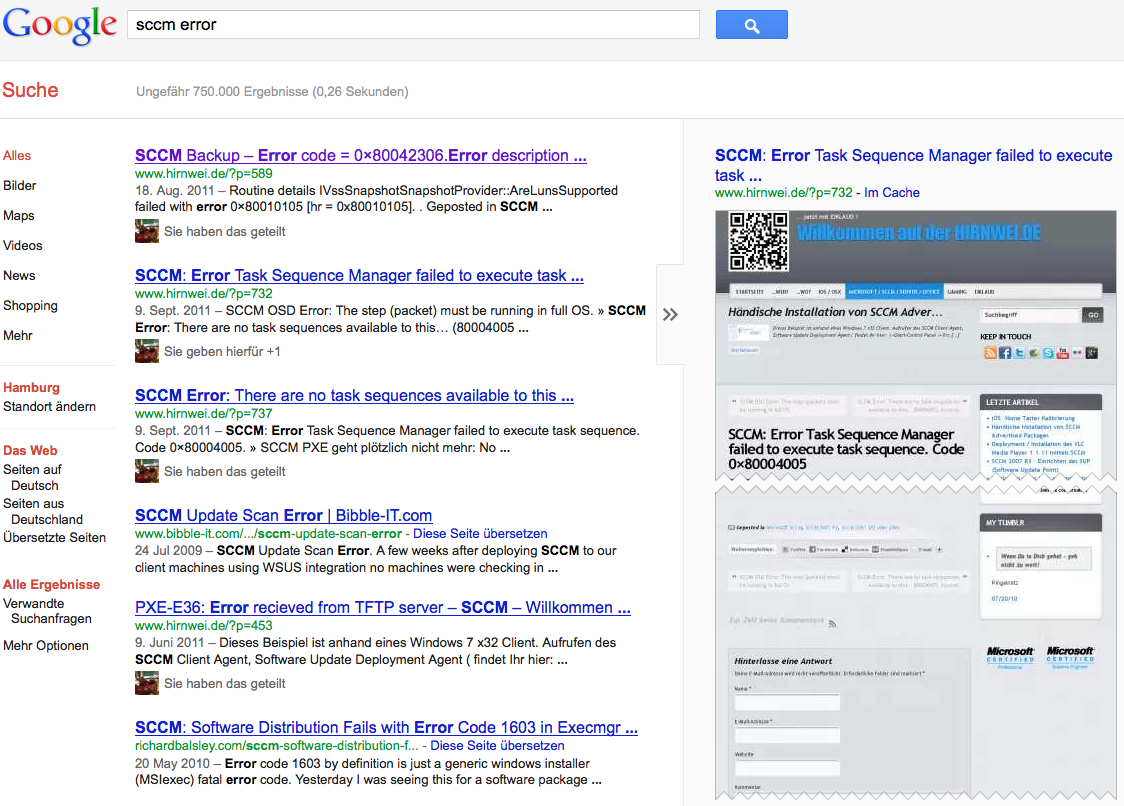
Task: Click the avatar under the "no task sequences" result
Action: point(147,471)
